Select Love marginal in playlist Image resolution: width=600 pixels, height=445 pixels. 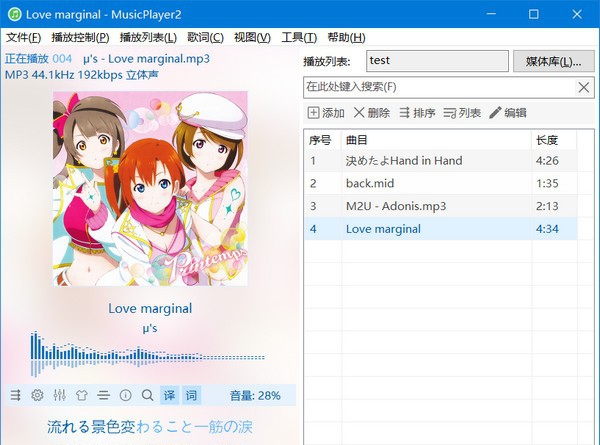point(441,229)
